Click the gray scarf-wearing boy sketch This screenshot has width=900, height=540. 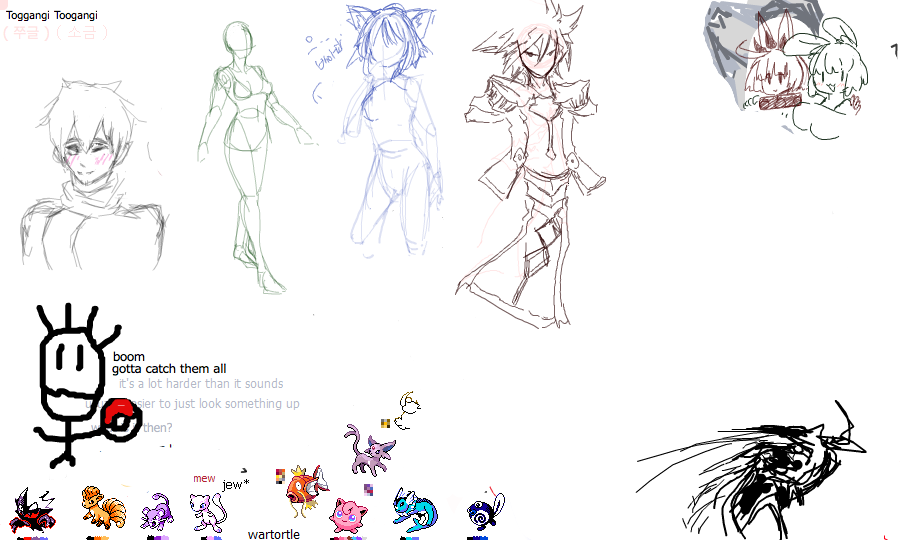[94, 175]
